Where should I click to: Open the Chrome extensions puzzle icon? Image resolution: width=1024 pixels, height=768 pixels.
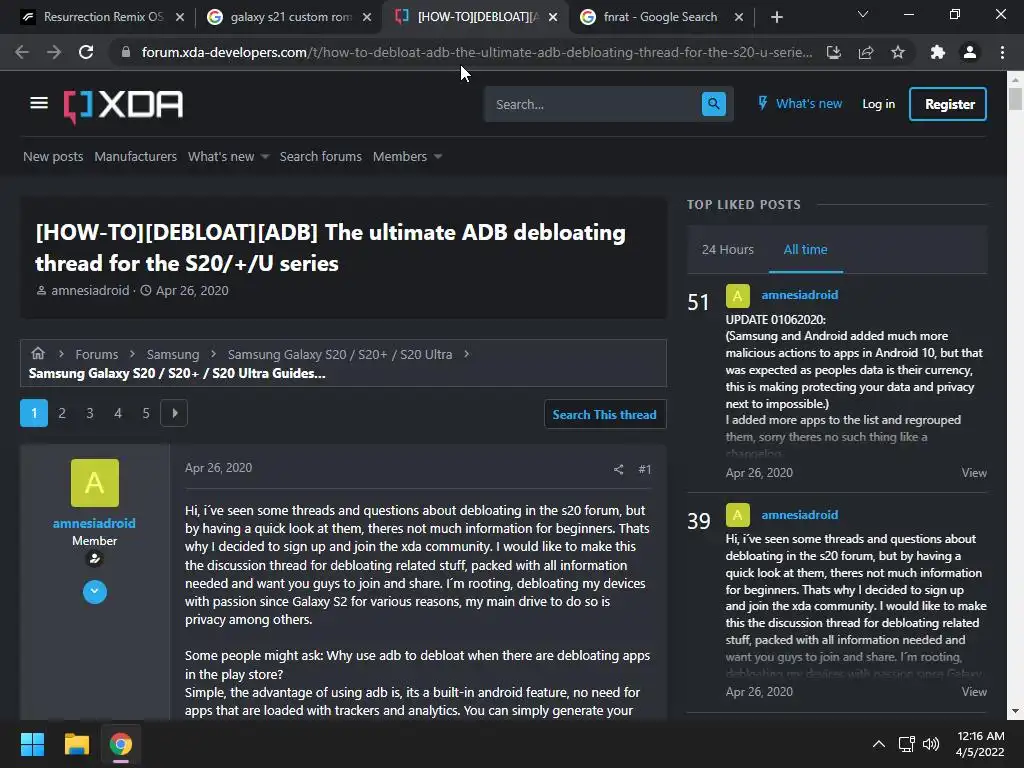938,52
